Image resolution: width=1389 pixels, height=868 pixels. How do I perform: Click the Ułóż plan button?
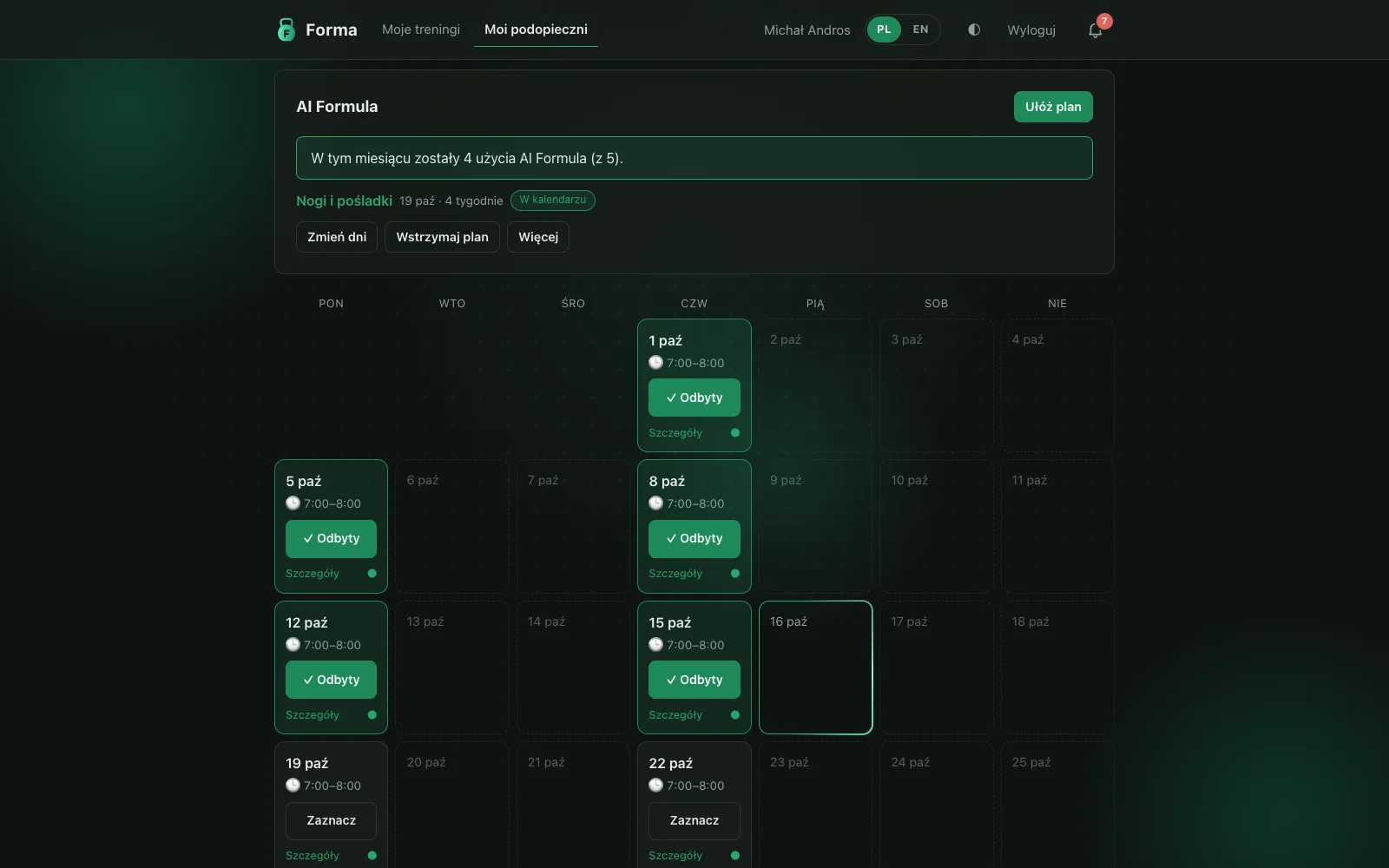[1053, 107]
